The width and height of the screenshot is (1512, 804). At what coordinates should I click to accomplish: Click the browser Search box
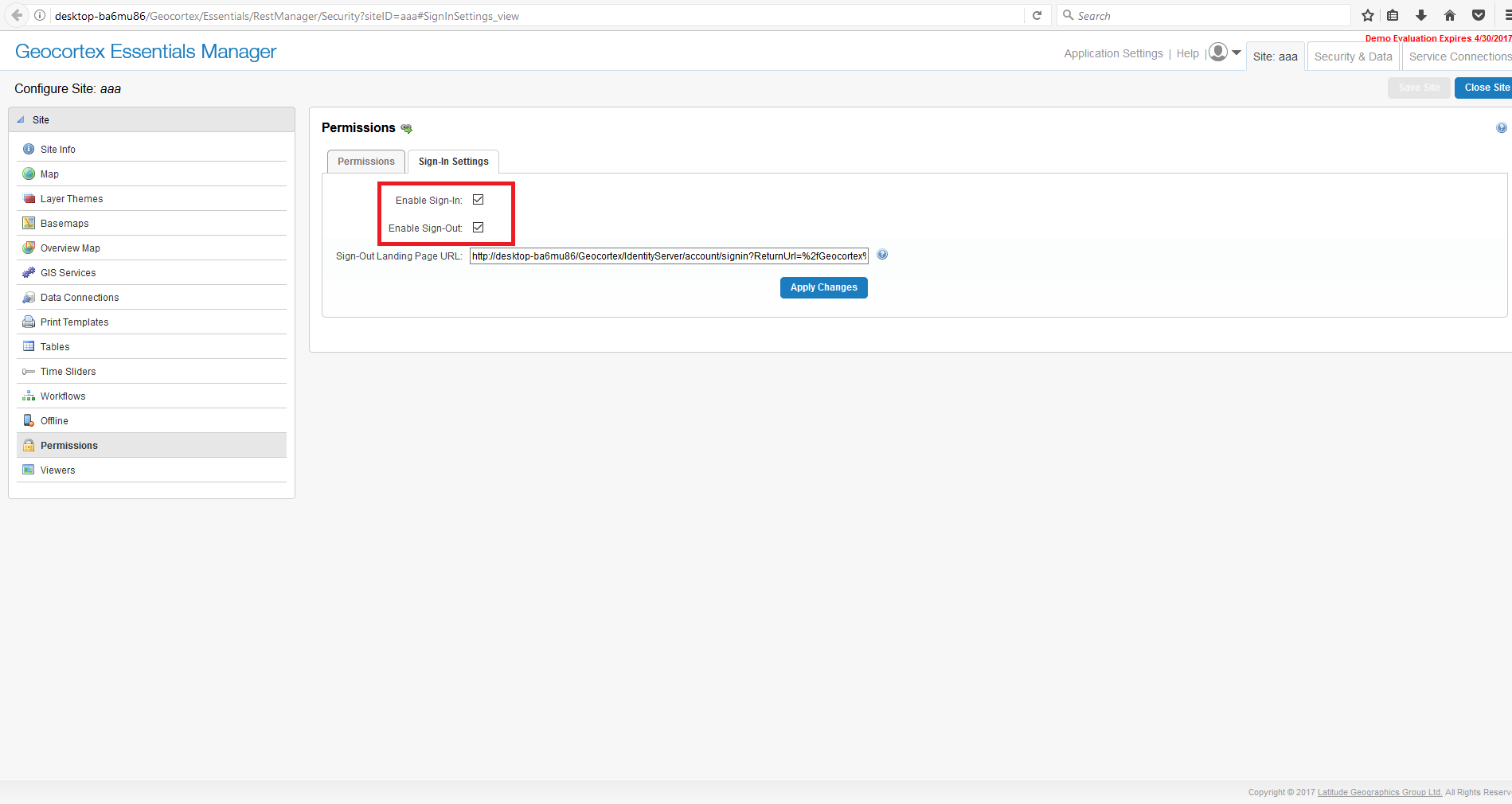(x=1204, y=16)
